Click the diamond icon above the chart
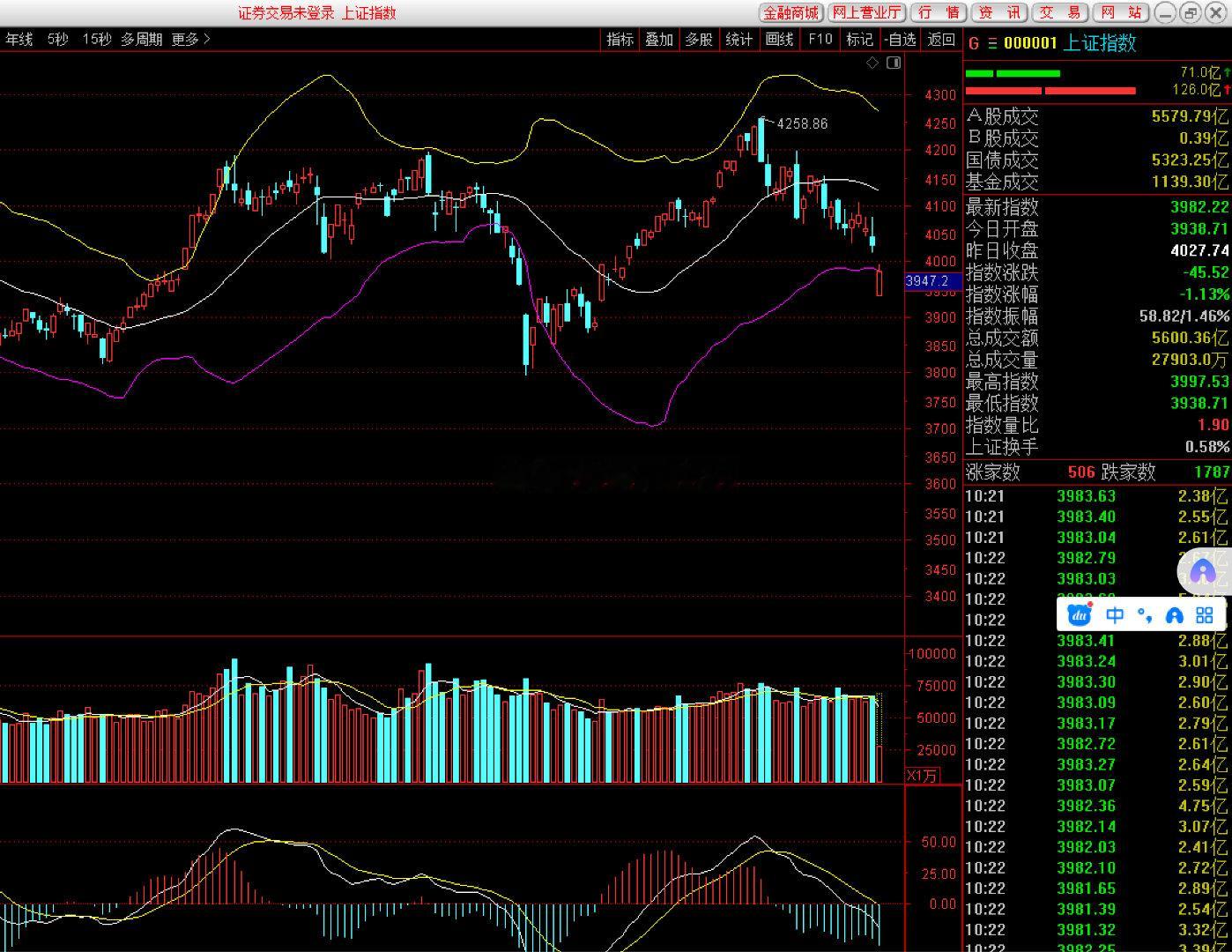 pos(872,63)
